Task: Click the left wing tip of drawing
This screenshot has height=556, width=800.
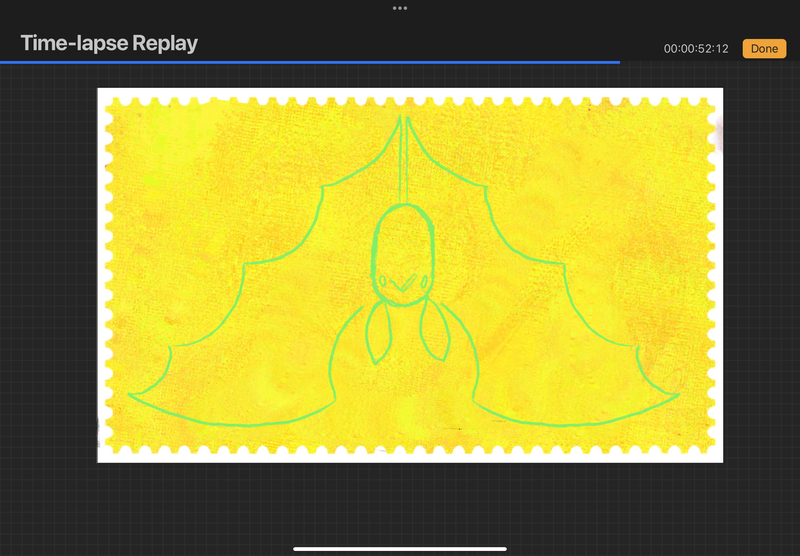Action: pyautogui.click(x=132, y=395)
